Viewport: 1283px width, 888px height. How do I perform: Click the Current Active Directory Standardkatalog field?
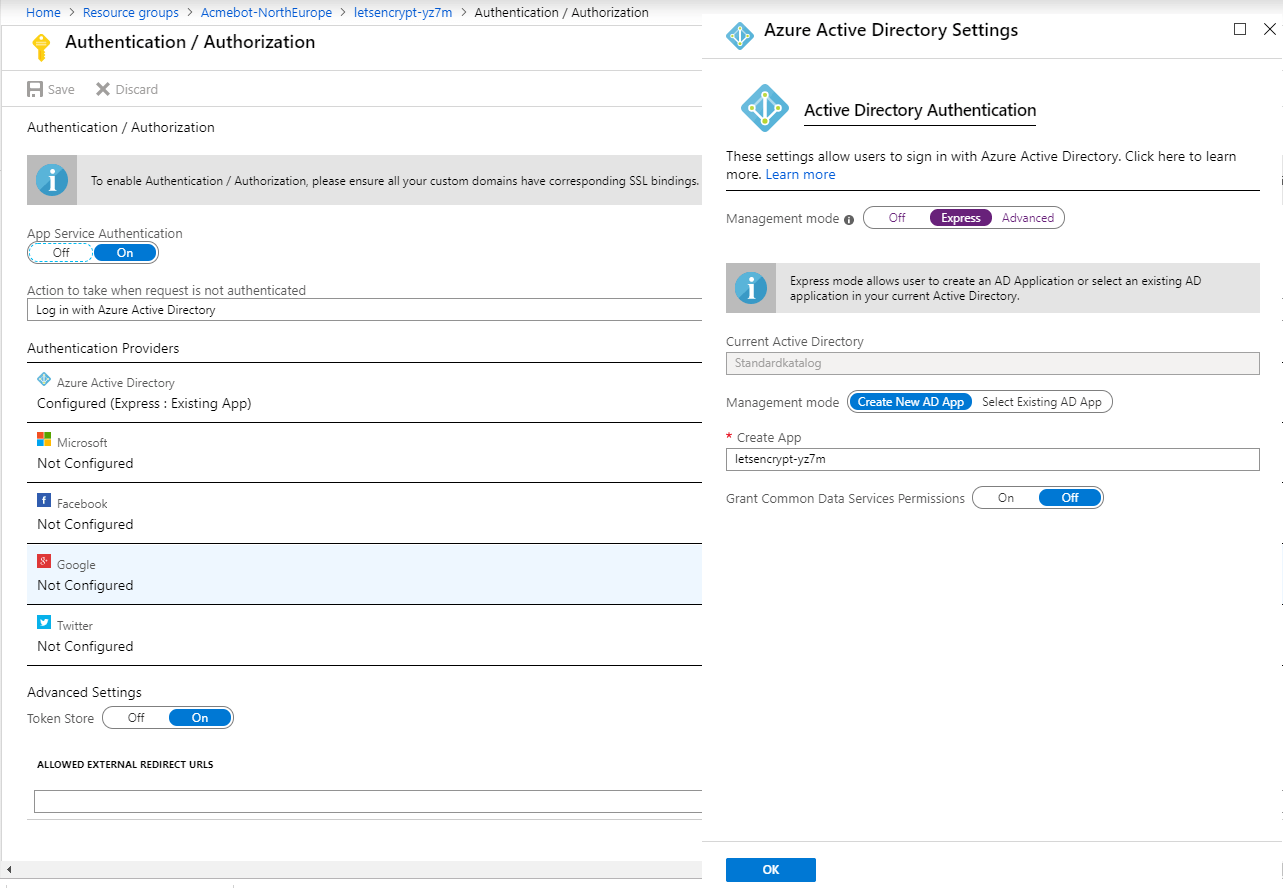pyautogui.click(x=993, y=363)
